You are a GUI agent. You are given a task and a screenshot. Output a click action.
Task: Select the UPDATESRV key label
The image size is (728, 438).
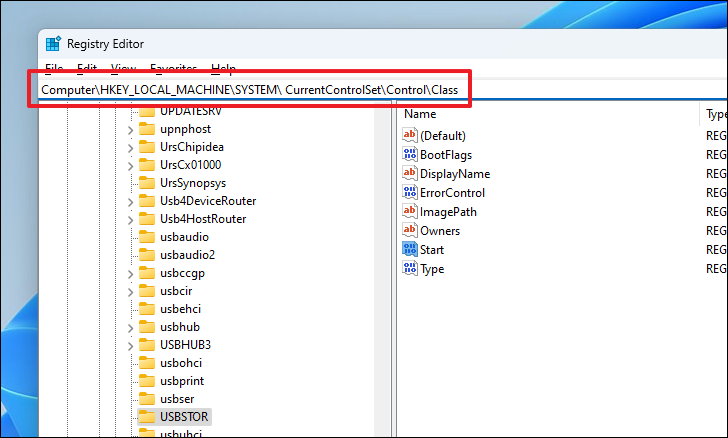coord(191,111)
